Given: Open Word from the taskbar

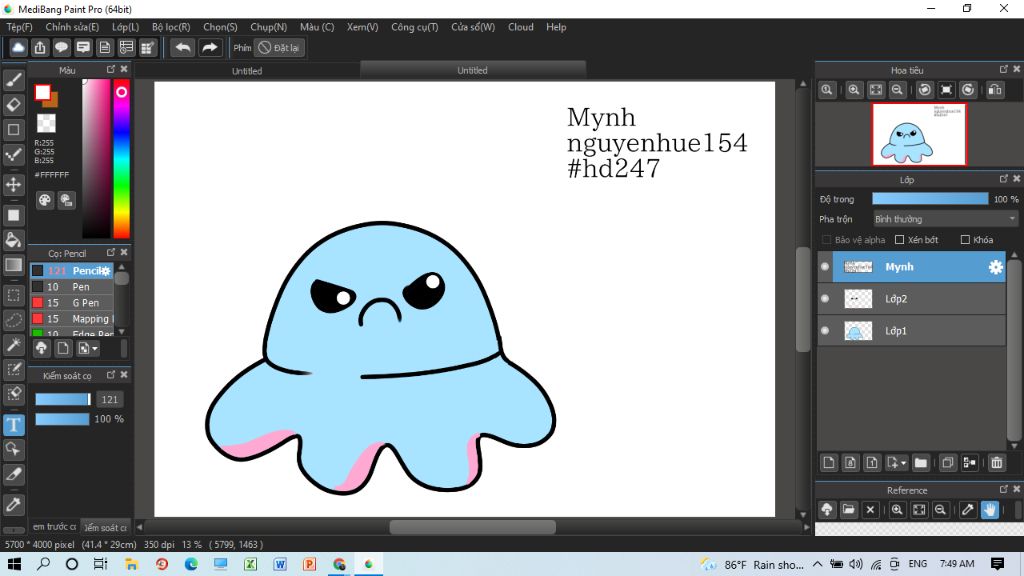Looking at the screenshot, I should tap(280, 564).
